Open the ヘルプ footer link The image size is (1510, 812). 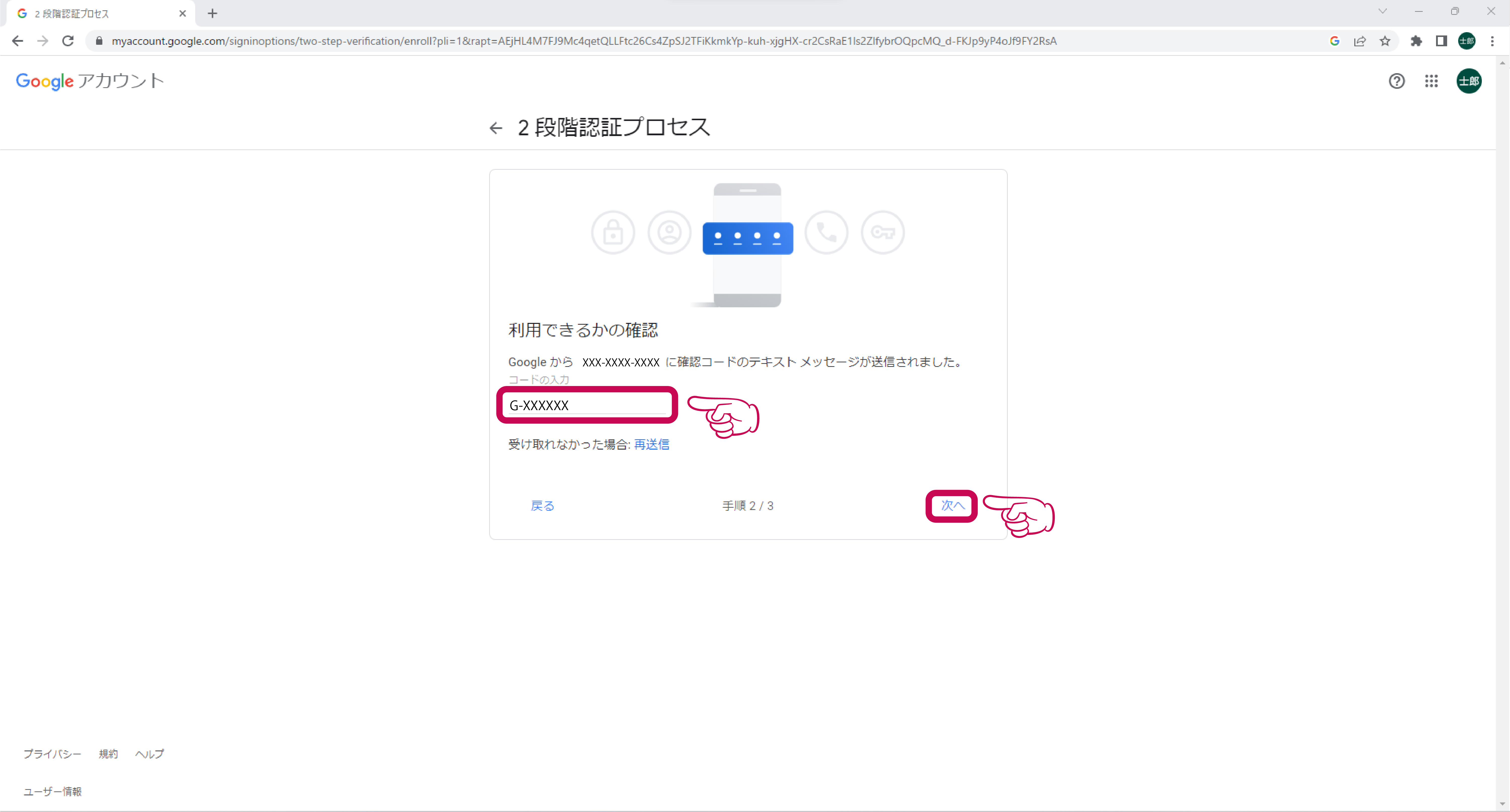click(x=149, y=753)
